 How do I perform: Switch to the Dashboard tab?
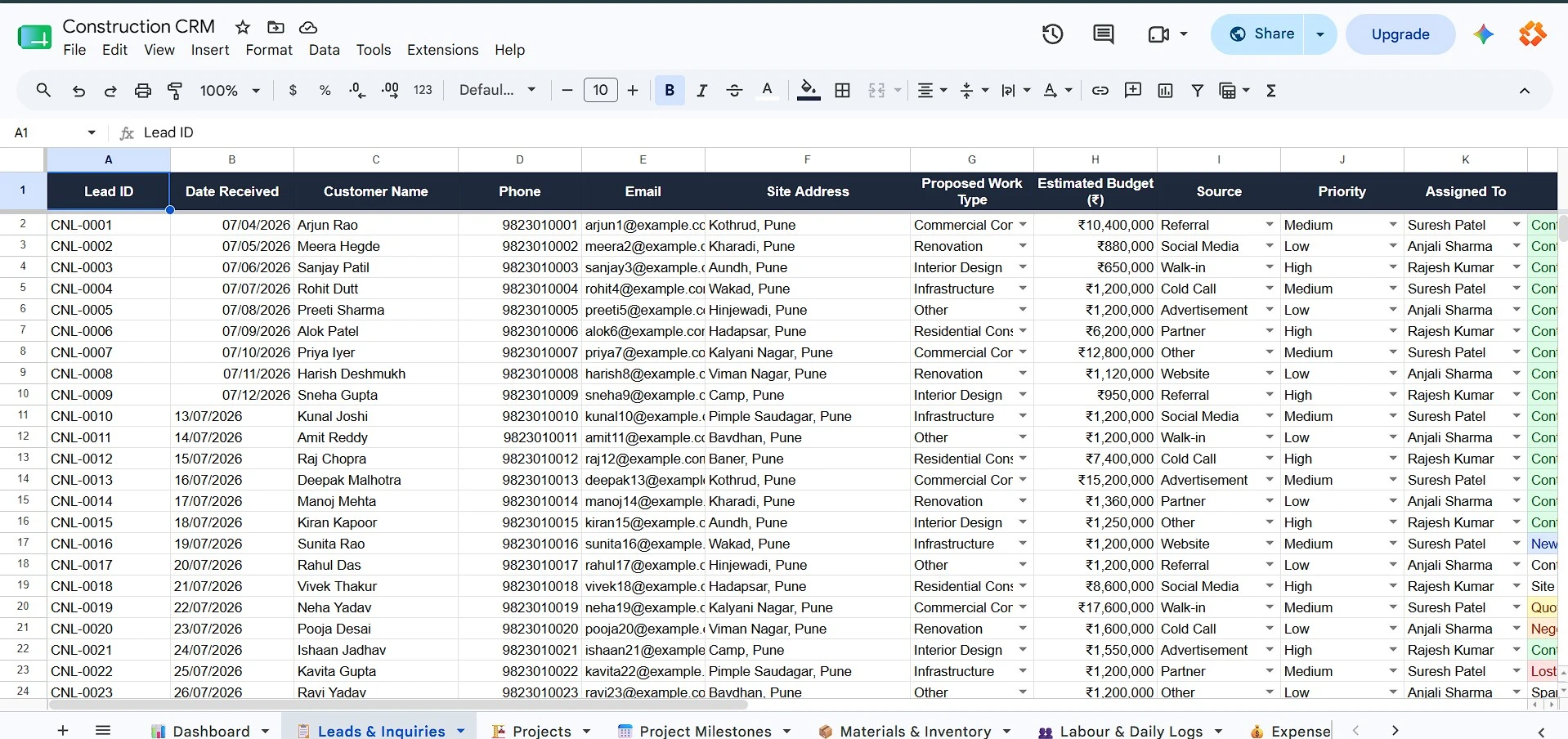[211, 731]
